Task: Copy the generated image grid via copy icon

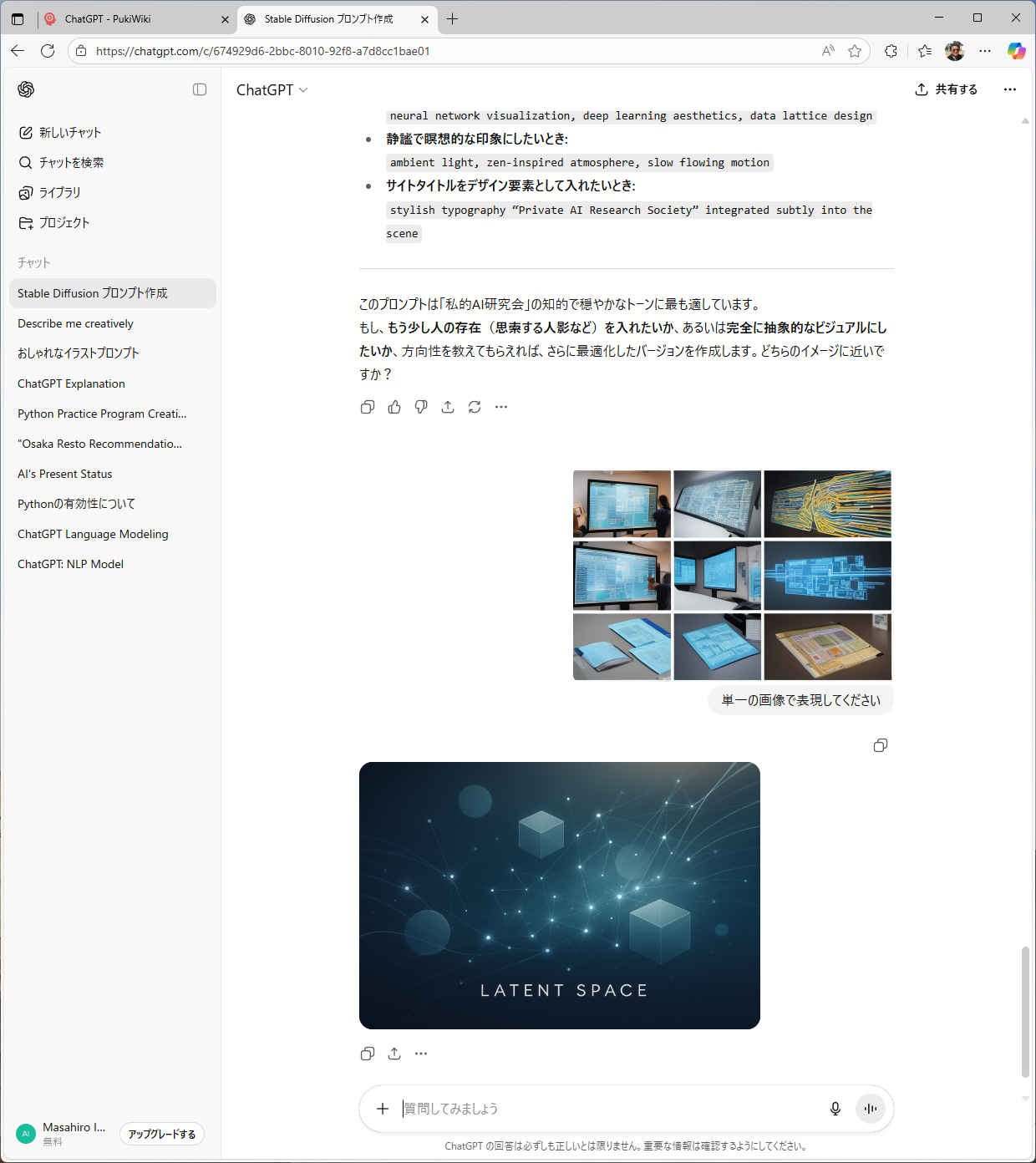Action: (x=881, y=745)
